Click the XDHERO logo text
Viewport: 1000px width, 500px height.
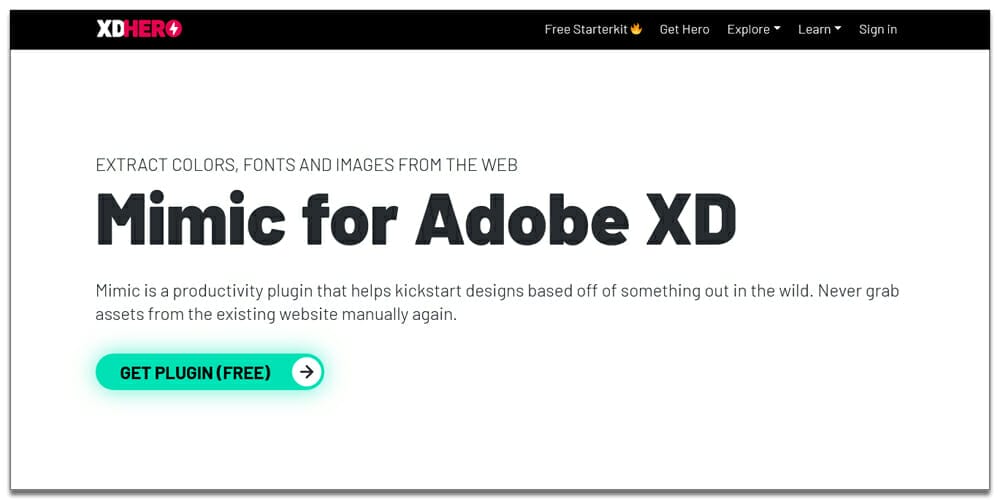point(138,29)
